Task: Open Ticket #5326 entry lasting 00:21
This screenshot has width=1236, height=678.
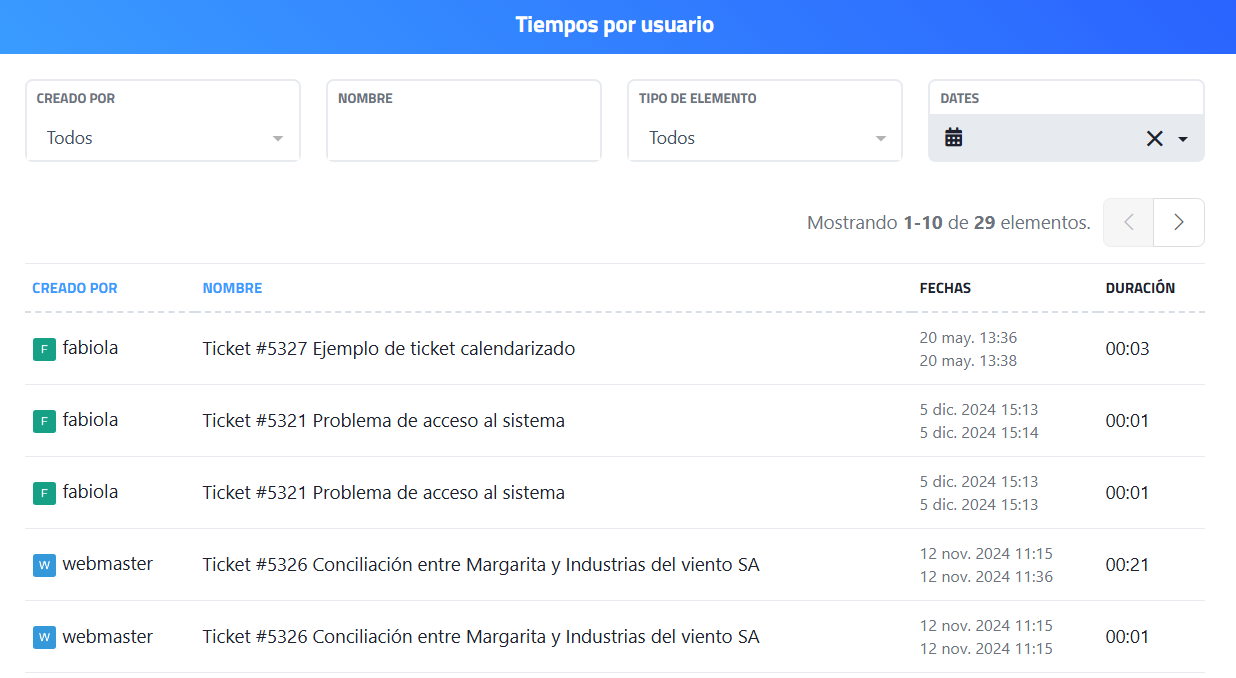Action: pos(480,565)
